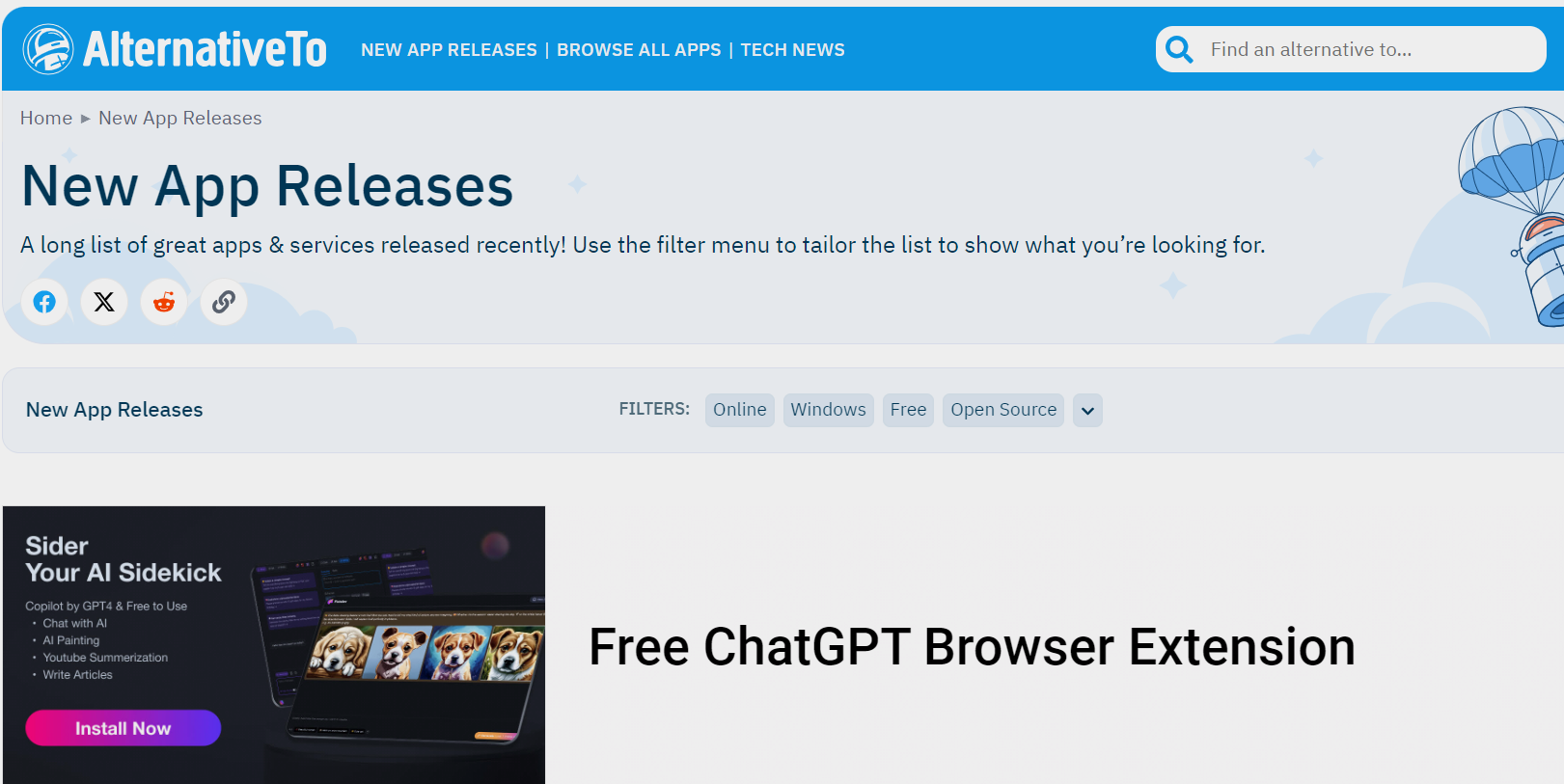The height and width of the screenshot is (784, 1564).
Task: Click 'Free ChatGPT Browser Extension' headline
Action: coord(972,646)
